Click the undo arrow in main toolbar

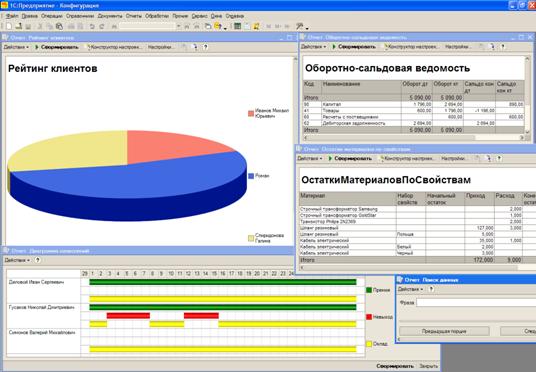point(92,26)
